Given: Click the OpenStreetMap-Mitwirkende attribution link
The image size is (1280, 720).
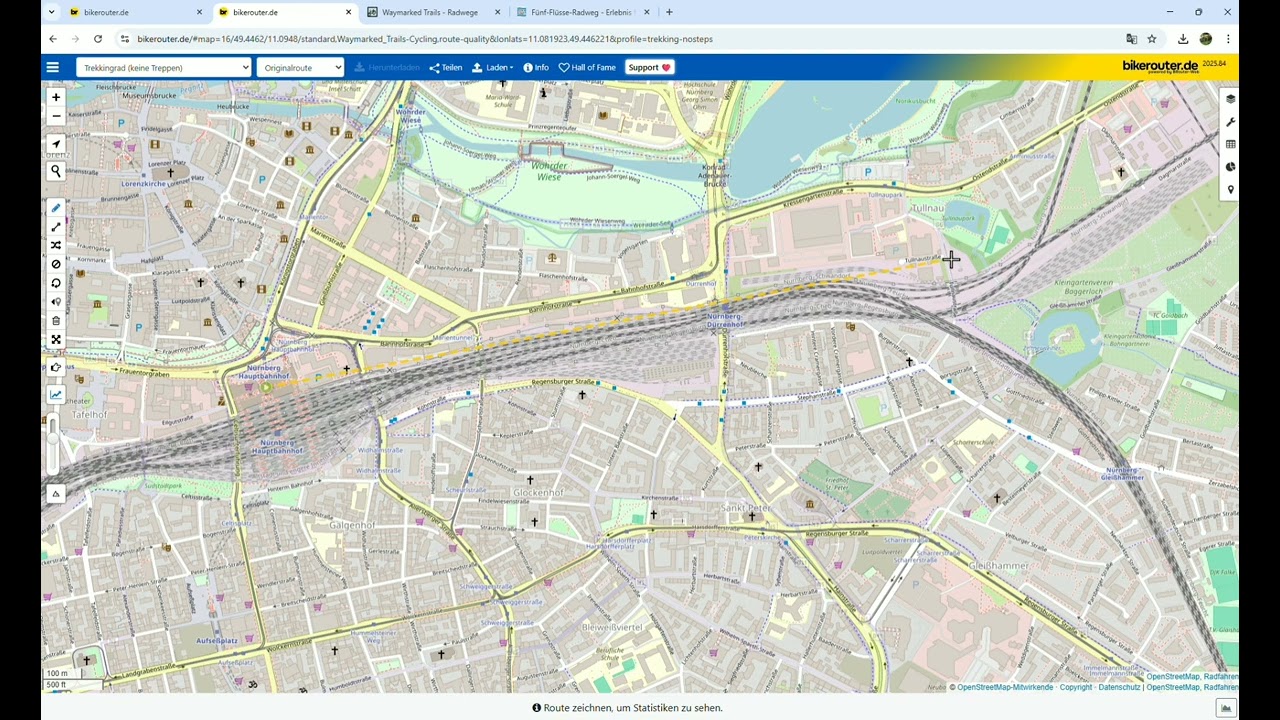Looking at the screenshot, I should coord(1005,688).
